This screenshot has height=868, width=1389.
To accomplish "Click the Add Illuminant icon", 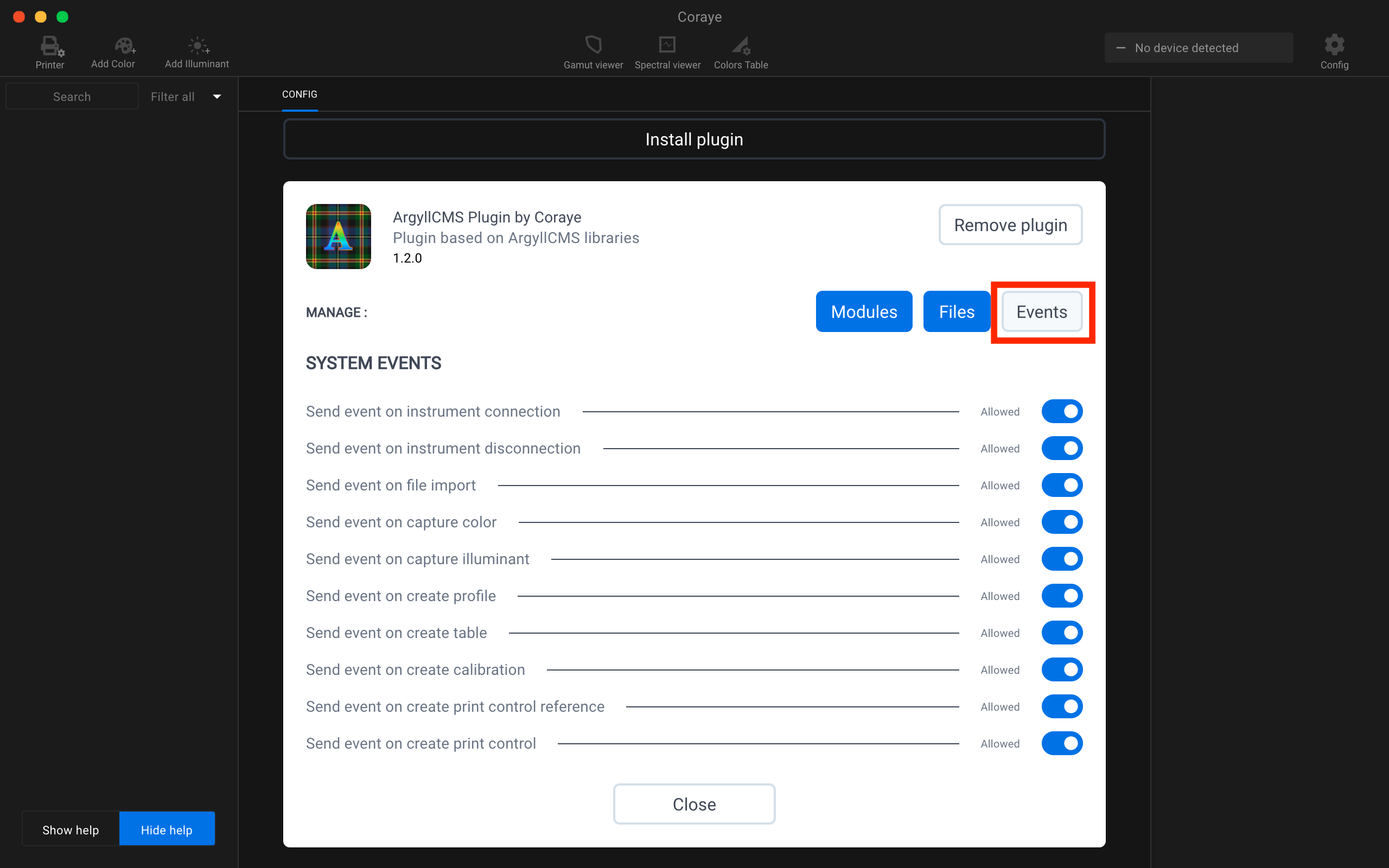I will pos(198,46).
